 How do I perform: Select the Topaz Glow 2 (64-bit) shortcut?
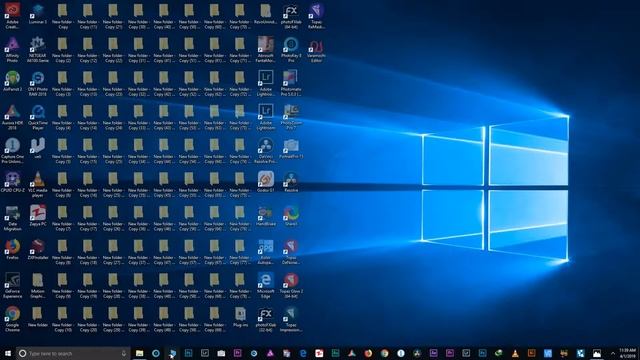[291, 286]
